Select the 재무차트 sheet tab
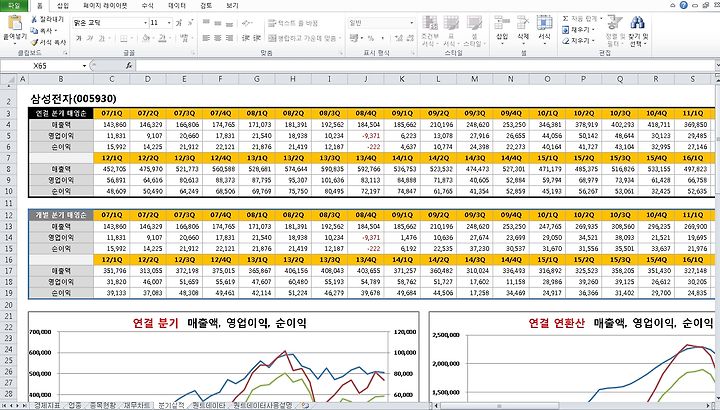Viewport: 720px width, 410px height. 137,405
